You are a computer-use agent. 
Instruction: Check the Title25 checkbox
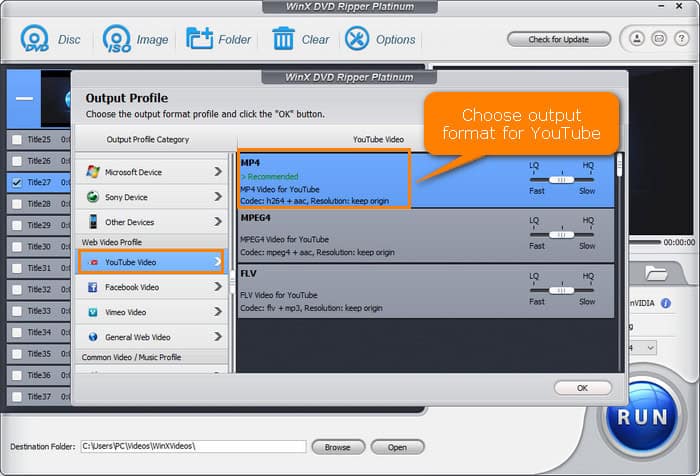click(17, 140)
